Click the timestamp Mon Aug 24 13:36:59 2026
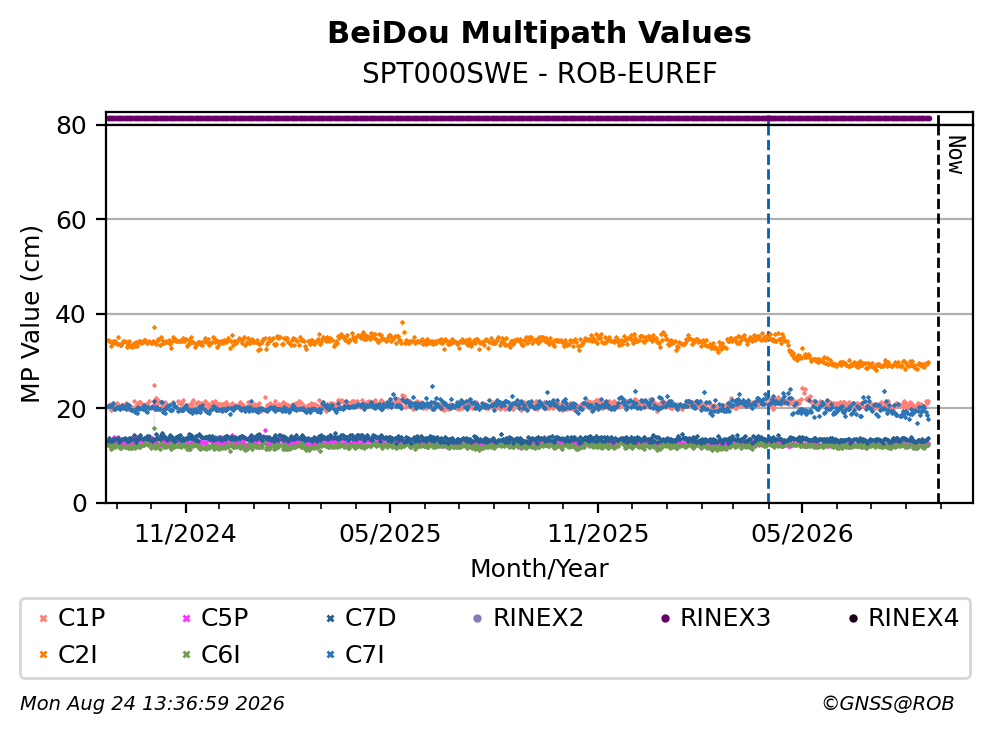 152,704
